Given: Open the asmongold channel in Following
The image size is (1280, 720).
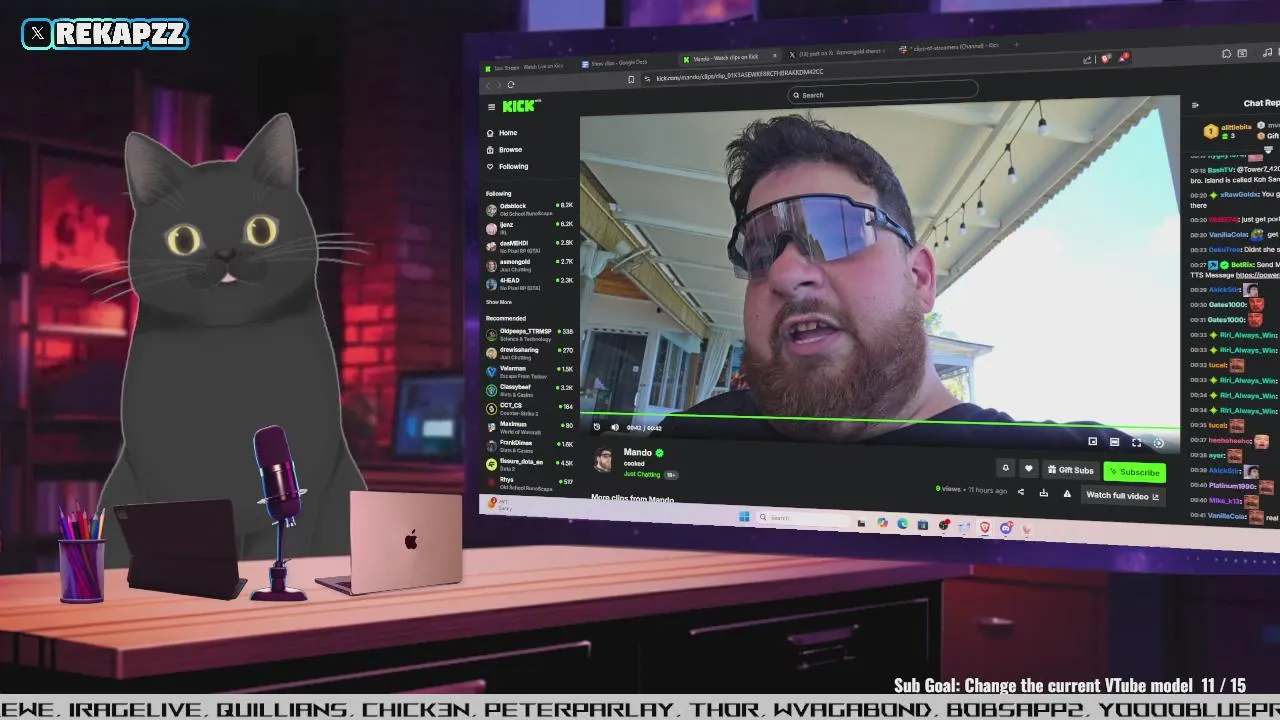Looking at the screenshot, I should point(529,265).
